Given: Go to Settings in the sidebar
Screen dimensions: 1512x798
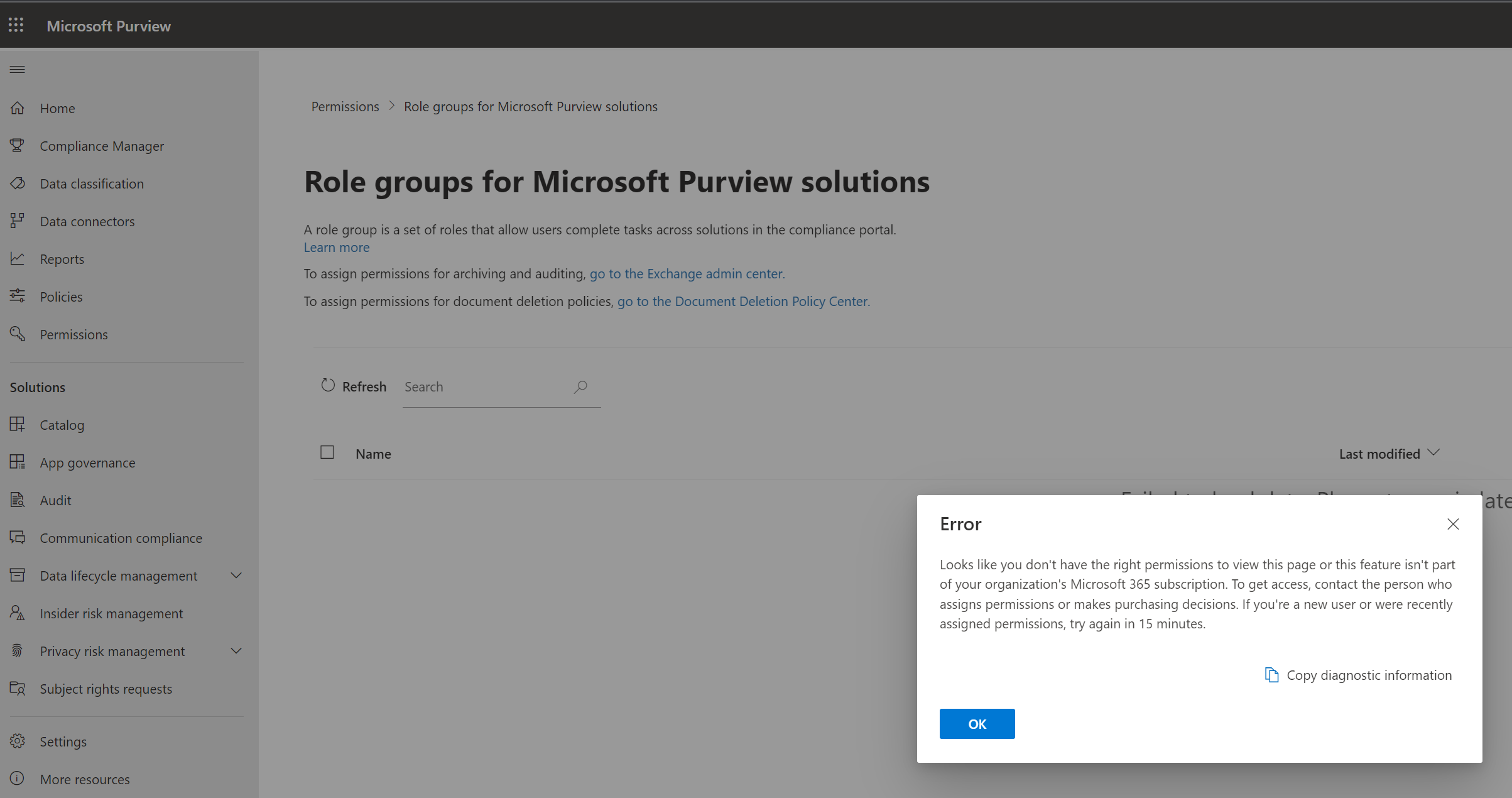Looking at the screenshot, I should tap(63, 741).
